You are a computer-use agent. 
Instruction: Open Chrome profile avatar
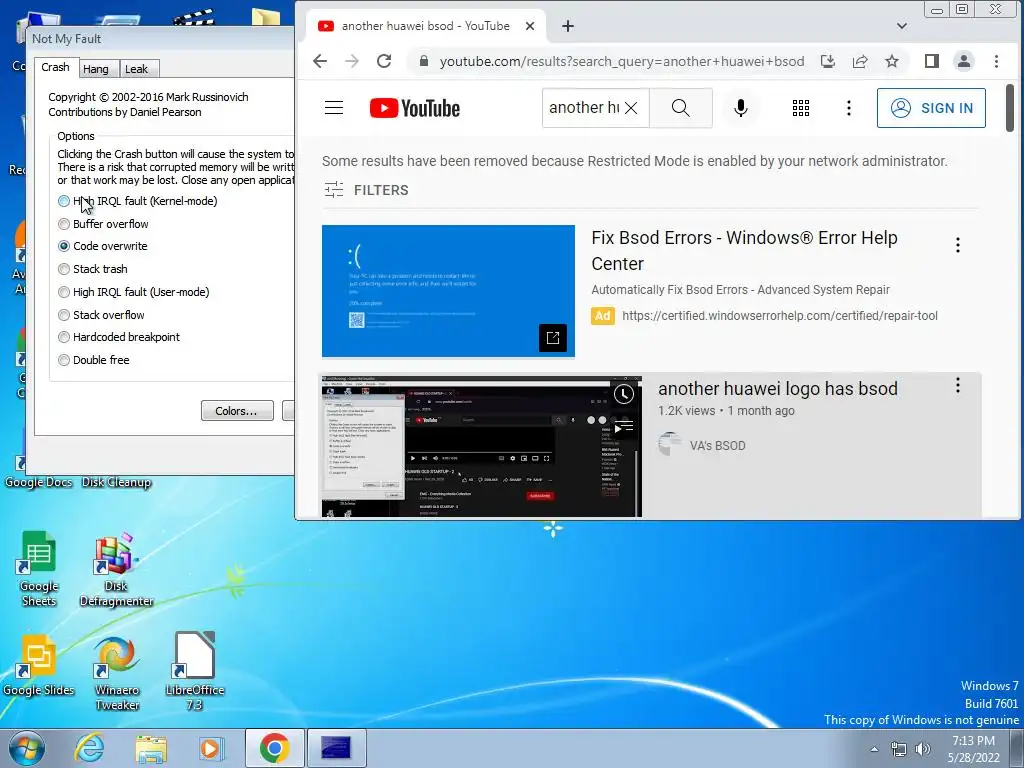964,61
